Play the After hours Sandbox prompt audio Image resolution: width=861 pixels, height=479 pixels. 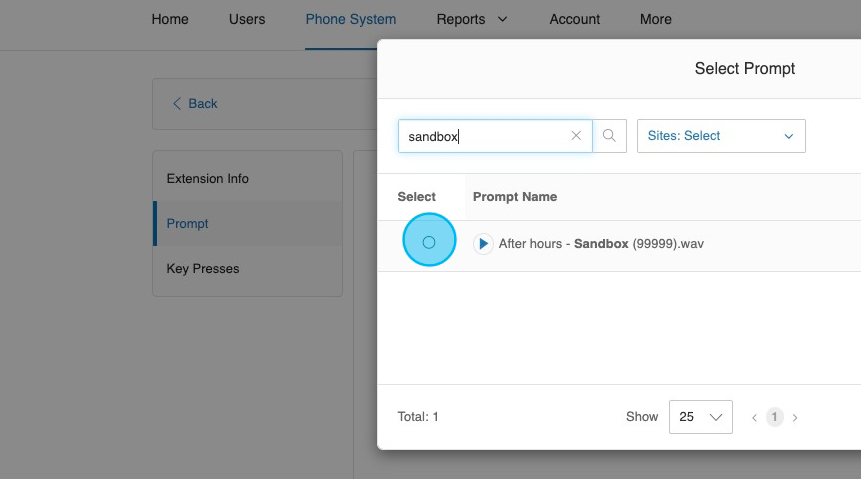483,243
